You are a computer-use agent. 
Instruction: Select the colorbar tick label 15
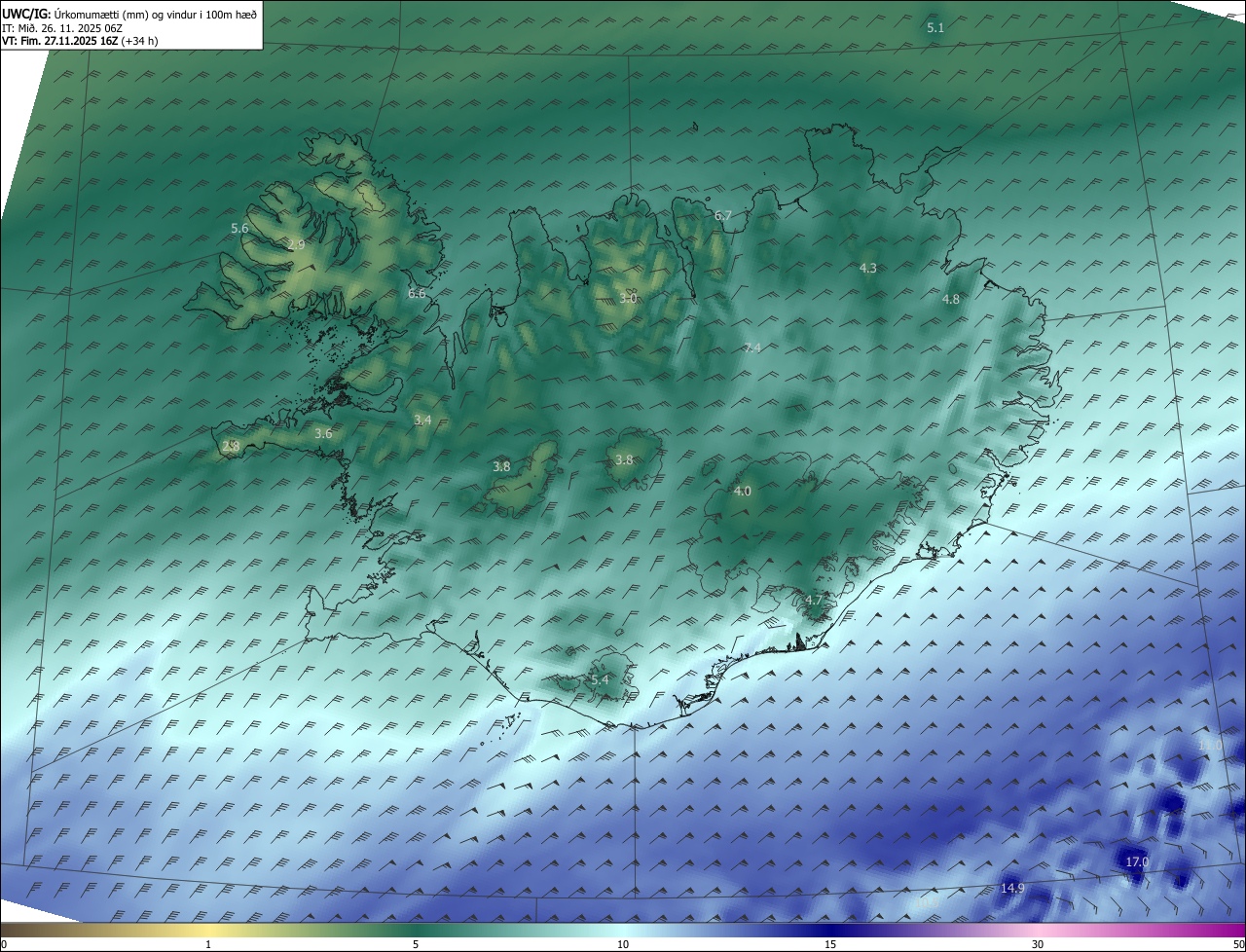[830, 944]
